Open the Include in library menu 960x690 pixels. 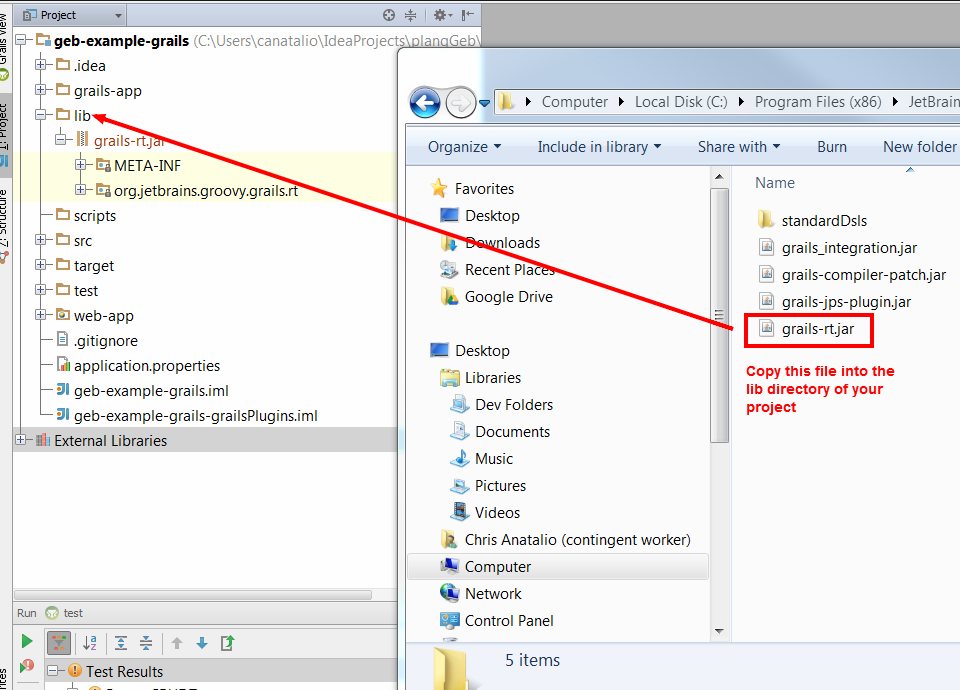click(599, 147)
